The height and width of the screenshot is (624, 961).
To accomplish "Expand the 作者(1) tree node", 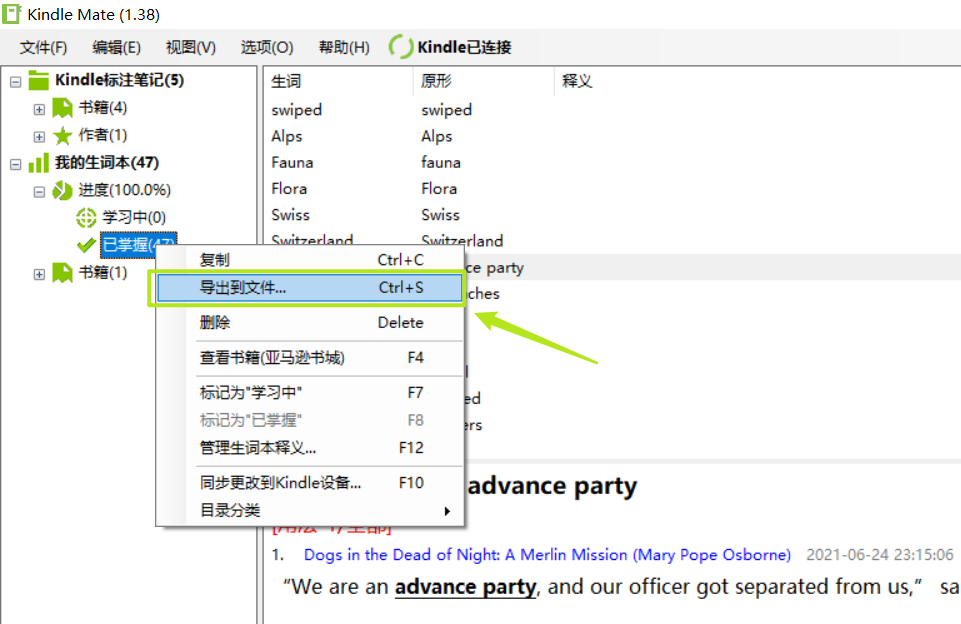I will [39, 137].
